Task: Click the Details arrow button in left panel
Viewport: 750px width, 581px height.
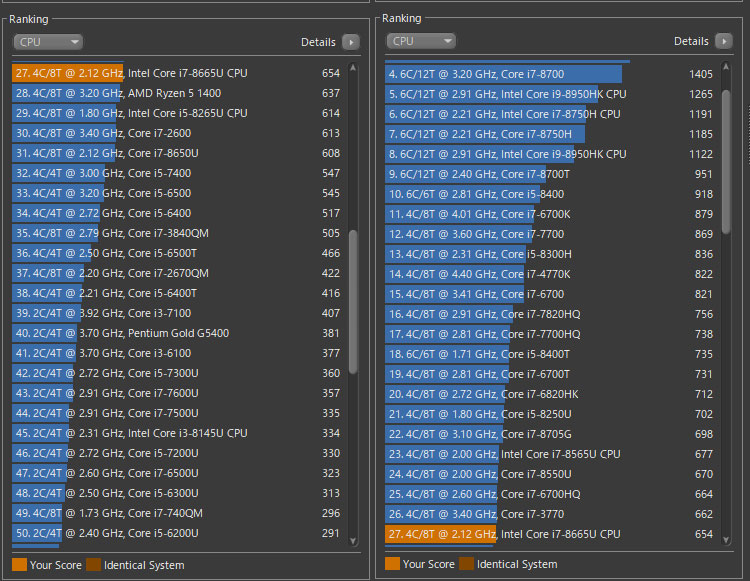Action: 351,42
